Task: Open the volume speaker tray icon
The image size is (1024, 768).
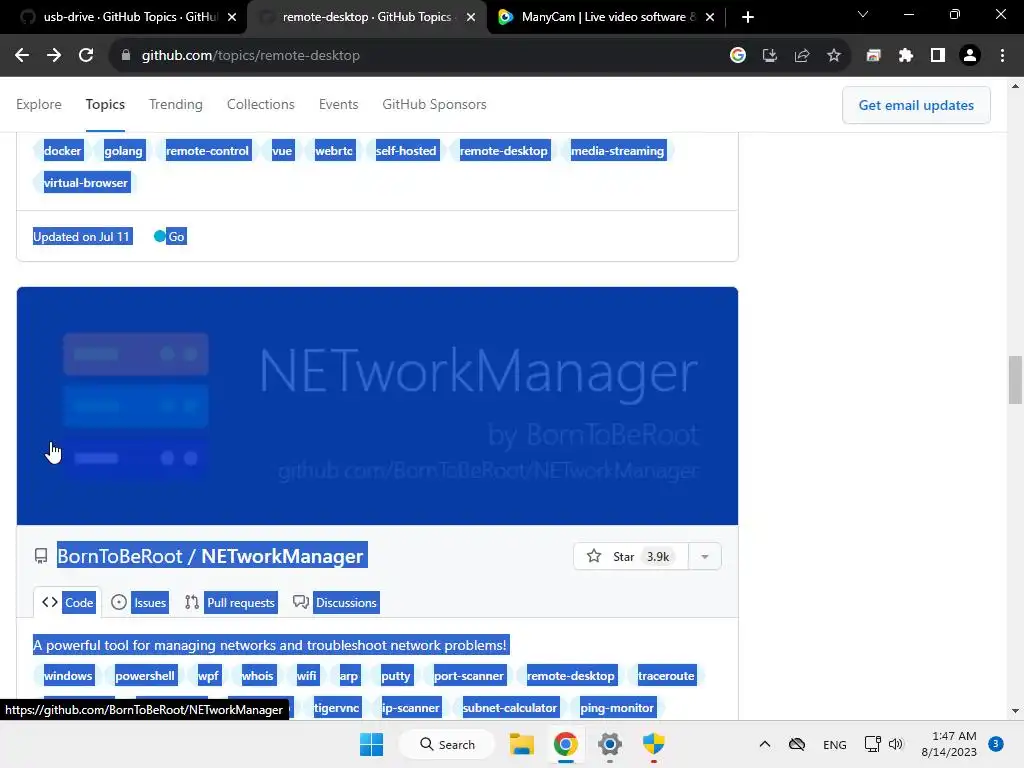Action: [895, 744]
